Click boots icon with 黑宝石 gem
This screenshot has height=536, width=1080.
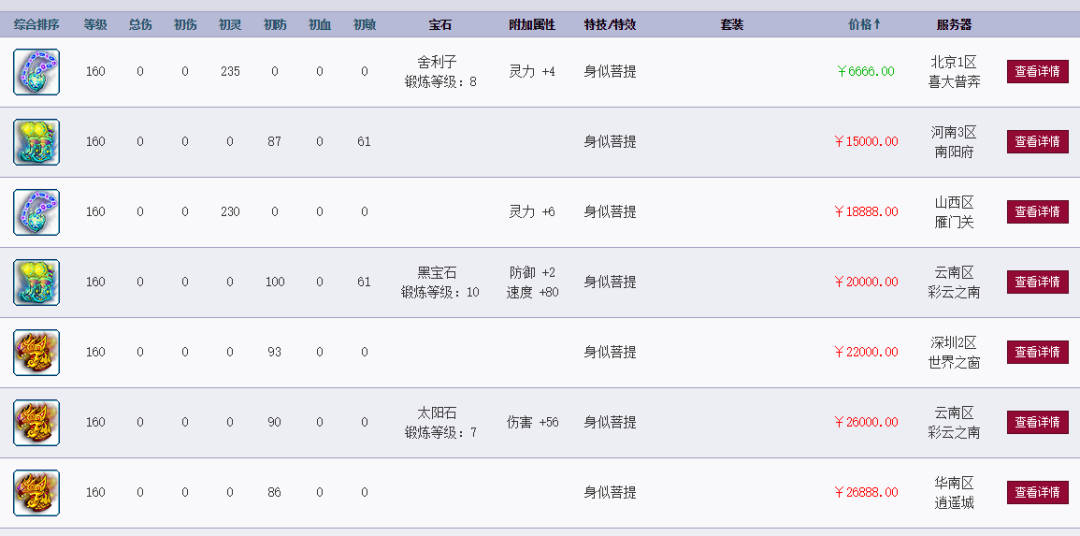pos(37,282)
